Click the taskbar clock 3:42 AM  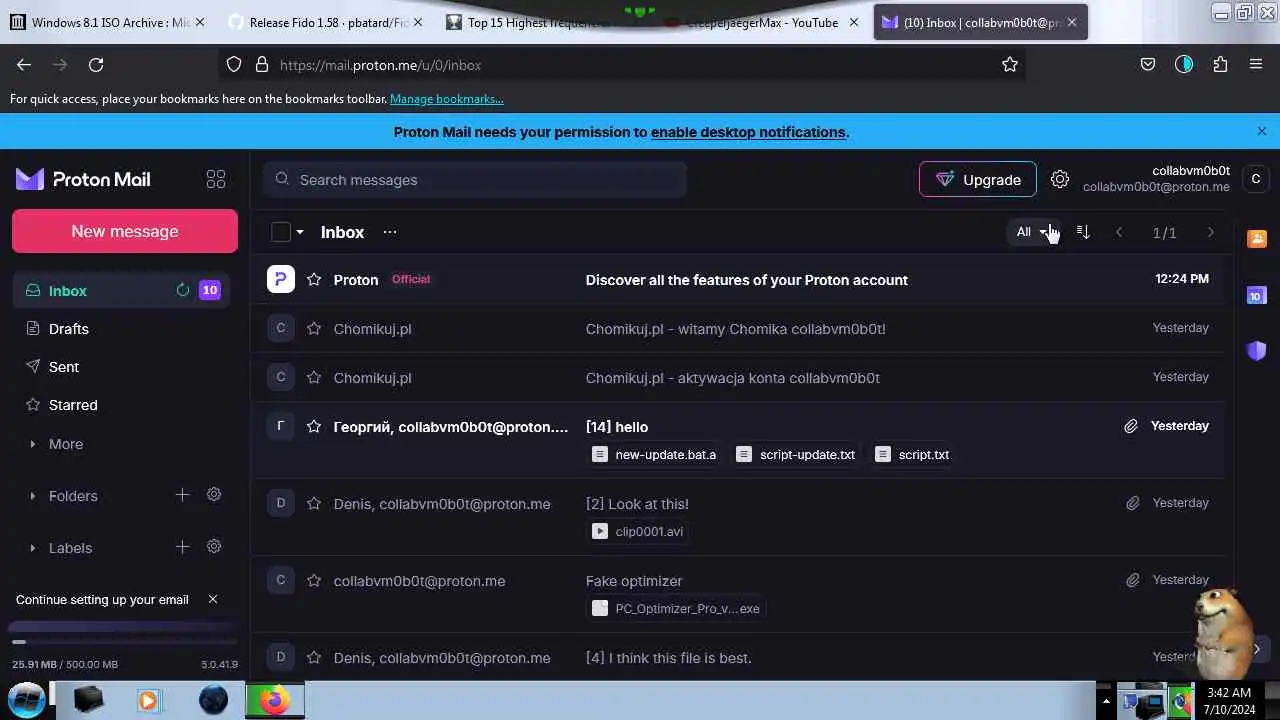pyautogui.click(x=1229, y=701)
